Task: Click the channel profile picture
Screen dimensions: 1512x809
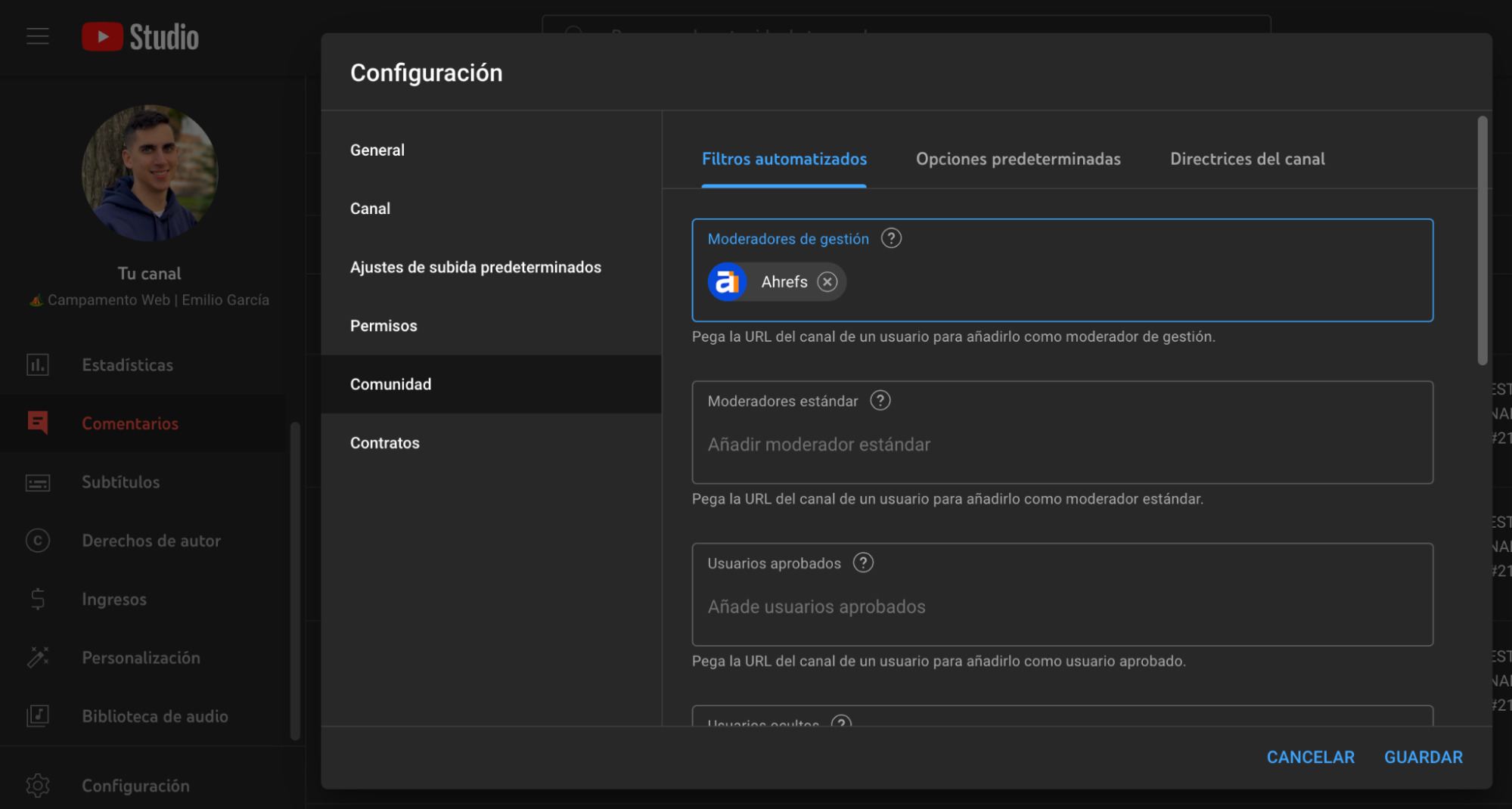Action: [150, 173]
